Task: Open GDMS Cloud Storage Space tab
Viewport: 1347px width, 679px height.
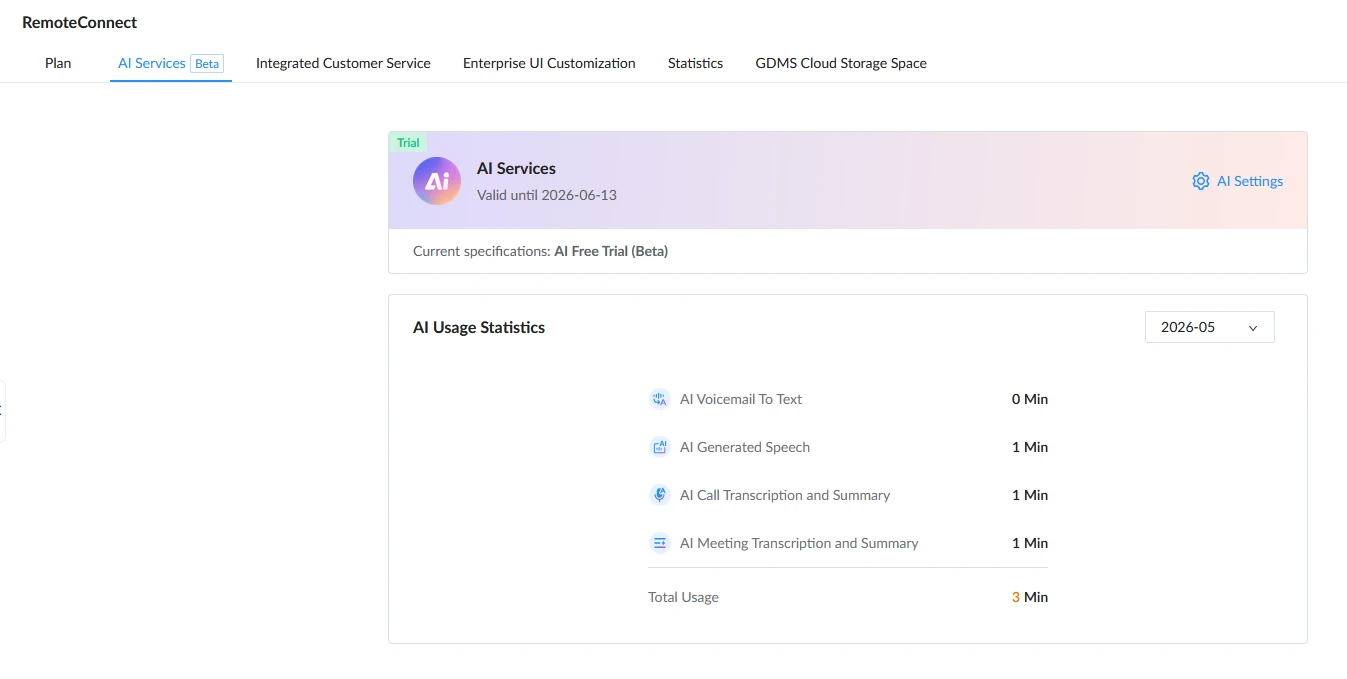Action: click(x=841, y=63)
